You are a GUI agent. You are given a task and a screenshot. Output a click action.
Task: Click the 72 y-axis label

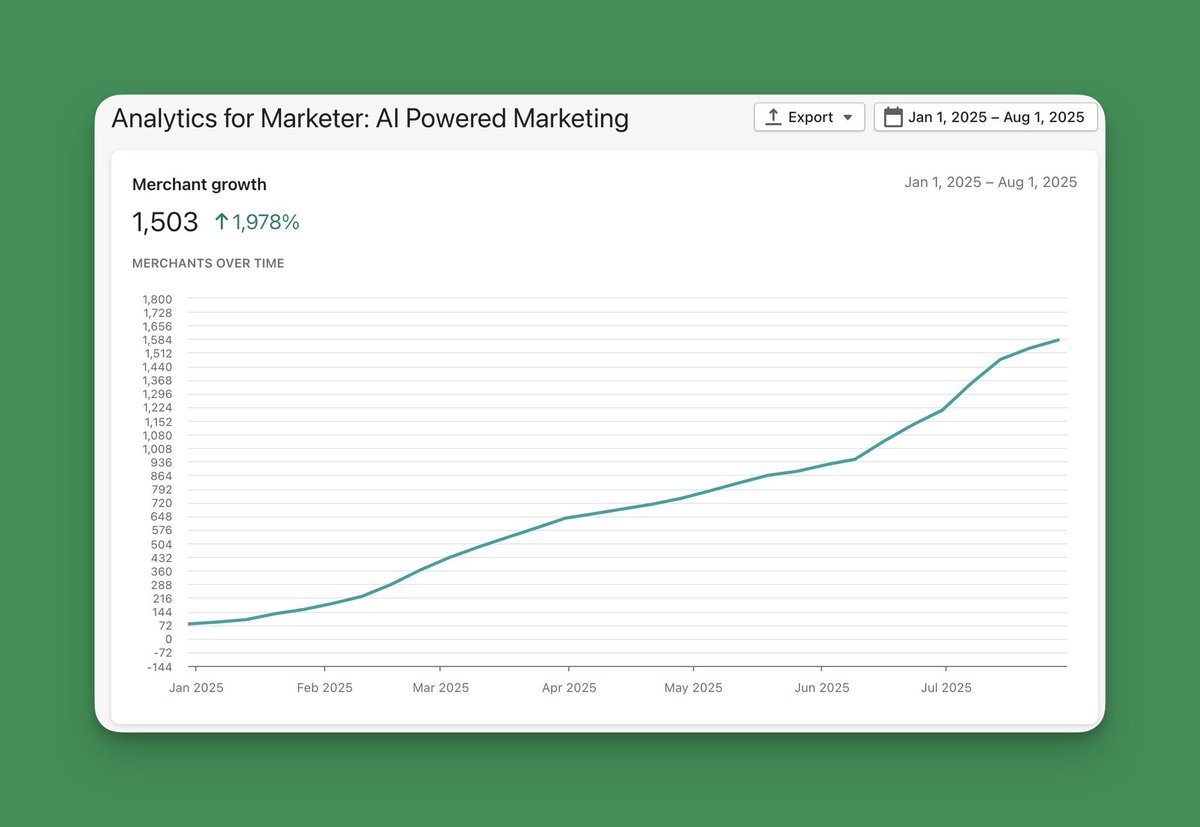[165, 626]
